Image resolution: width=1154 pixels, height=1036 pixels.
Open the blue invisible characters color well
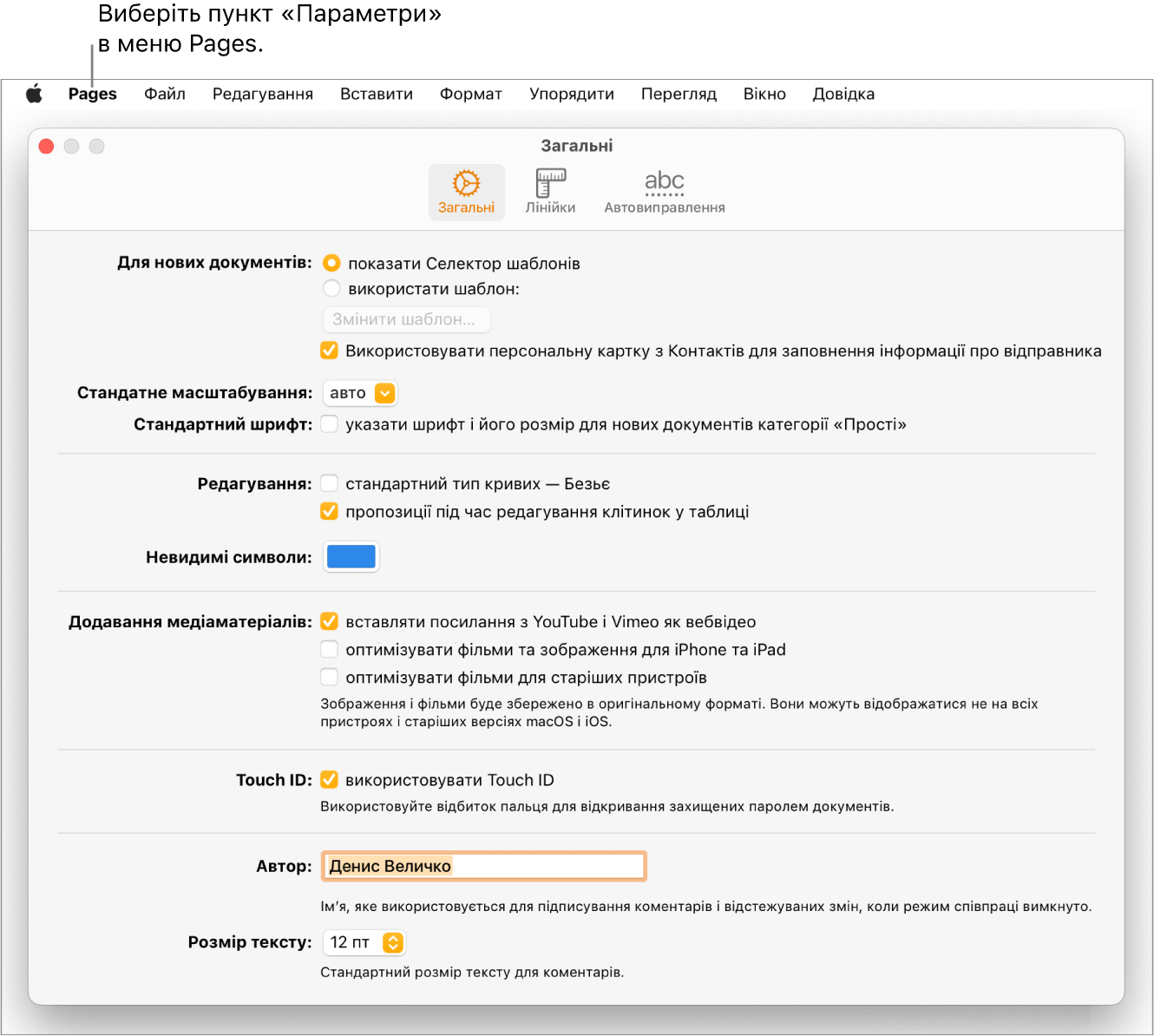click(351, 557)
